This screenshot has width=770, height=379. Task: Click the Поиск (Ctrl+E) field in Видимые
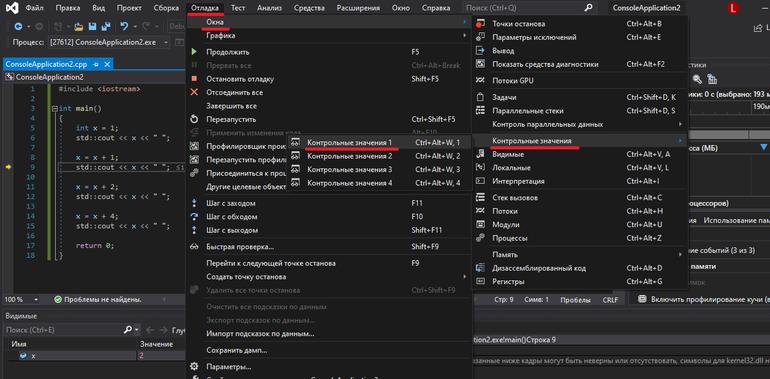pos(63,330)
